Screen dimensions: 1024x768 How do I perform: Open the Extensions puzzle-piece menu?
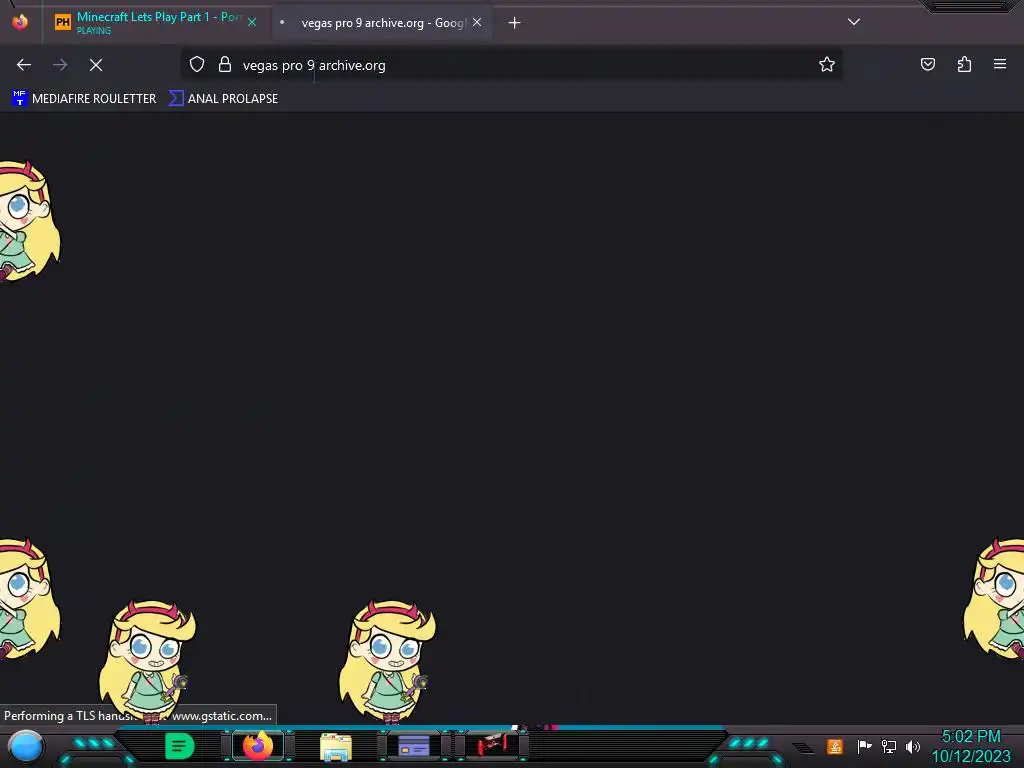tap(964, 64)
